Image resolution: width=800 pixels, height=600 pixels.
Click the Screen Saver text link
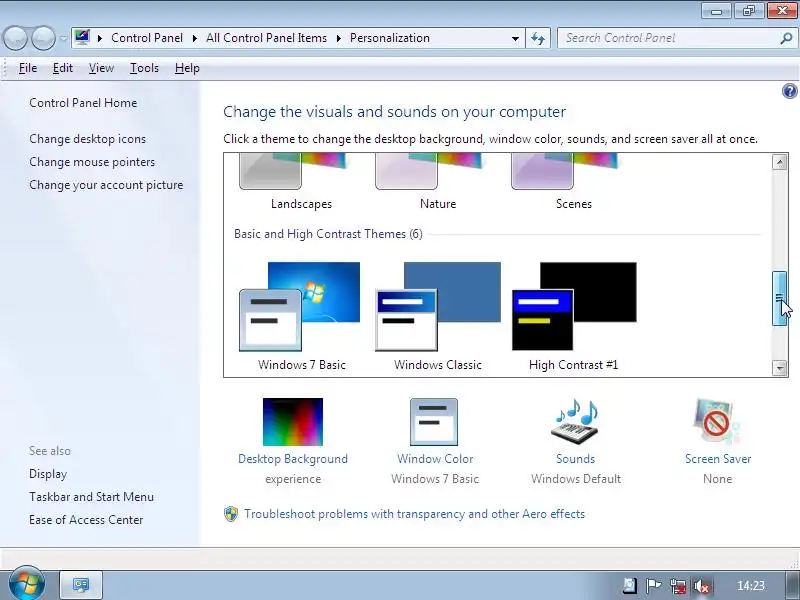[718, 459]
